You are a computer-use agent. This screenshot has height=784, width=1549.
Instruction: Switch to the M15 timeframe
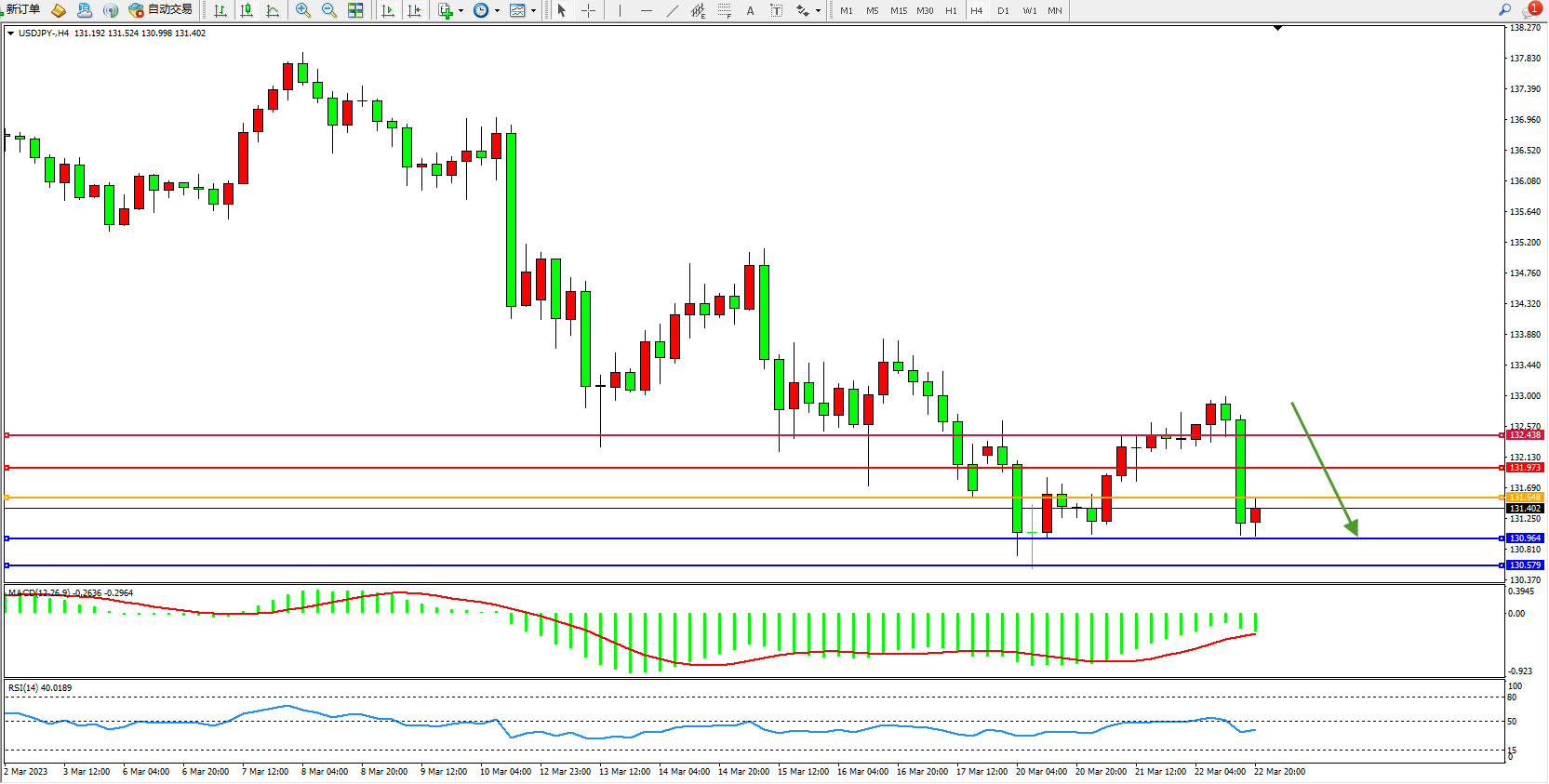click(898, 10)
